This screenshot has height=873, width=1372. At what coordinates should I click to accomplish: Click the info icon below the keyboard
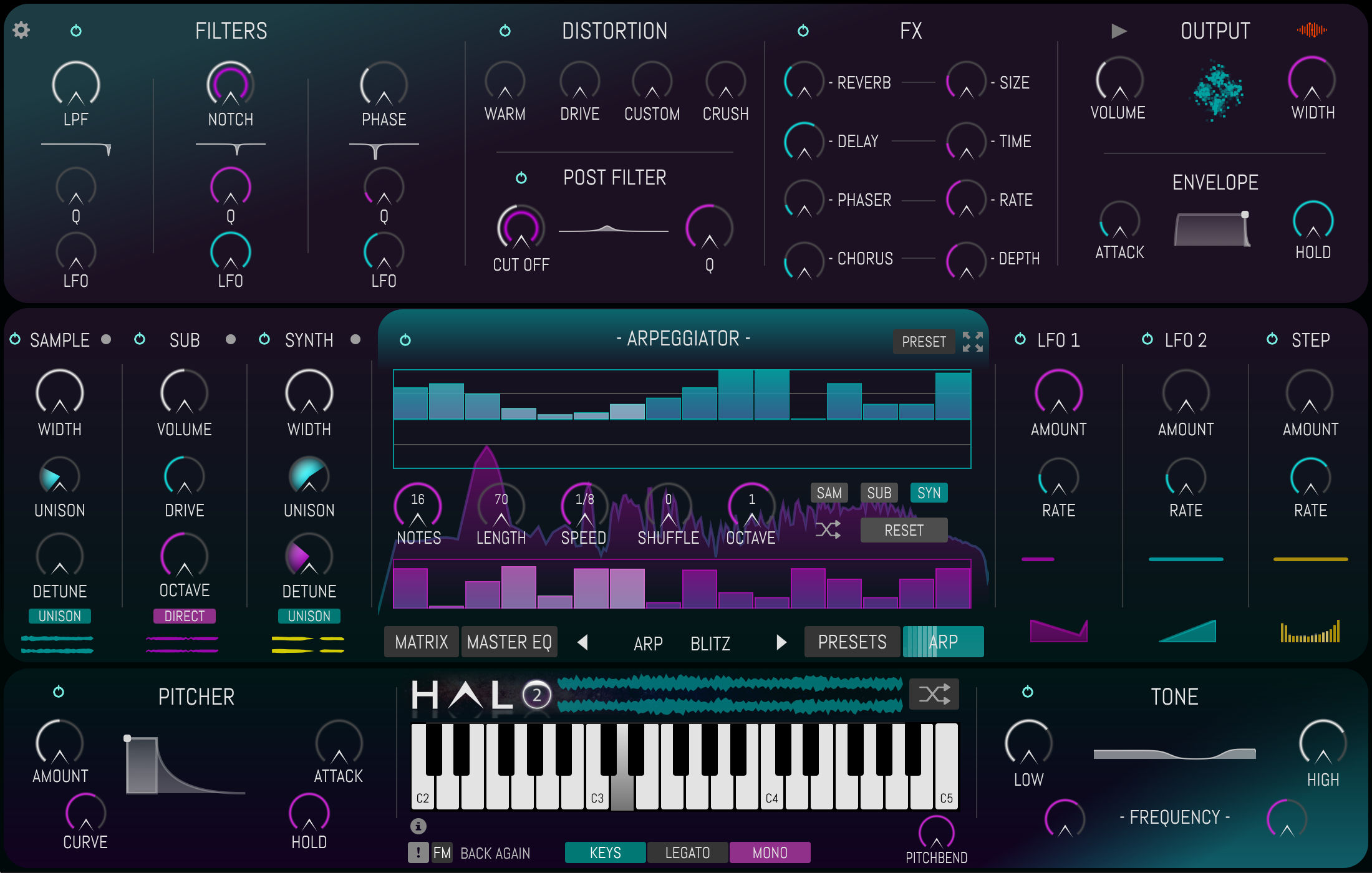418,826
